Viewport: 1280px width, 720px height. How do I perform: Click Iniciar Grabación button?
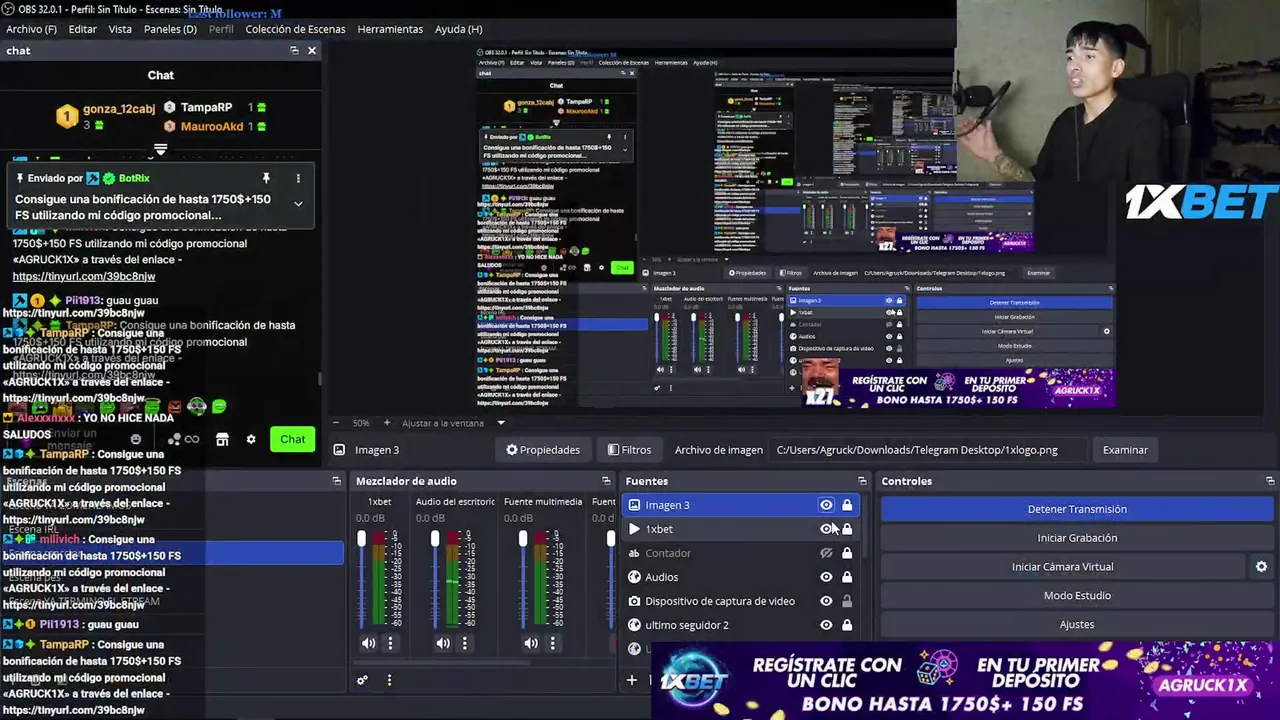tap(1077, 538)
